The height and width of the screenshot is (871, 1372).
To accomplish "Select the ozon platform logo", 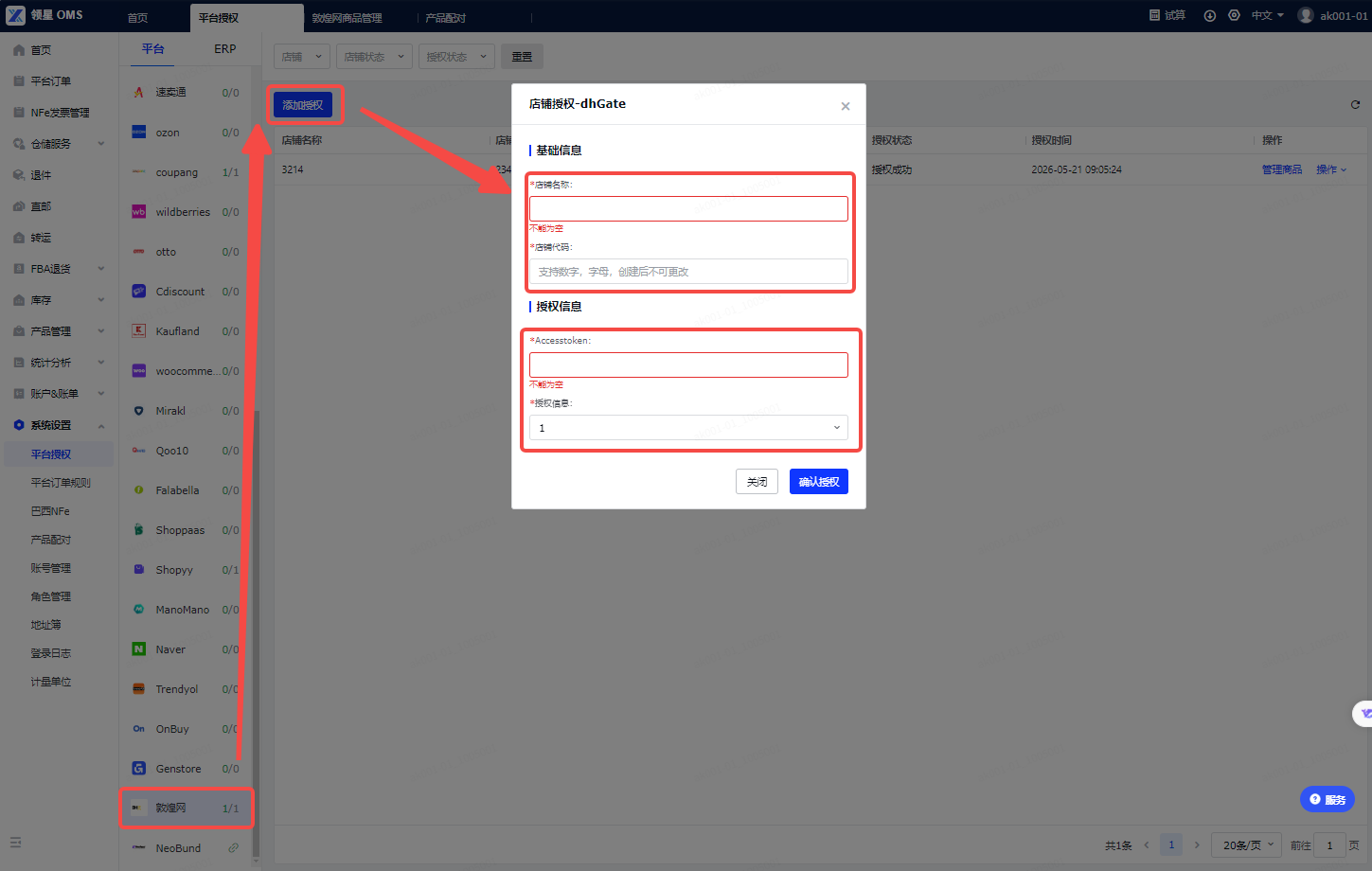I will click(x=138, y=133).
